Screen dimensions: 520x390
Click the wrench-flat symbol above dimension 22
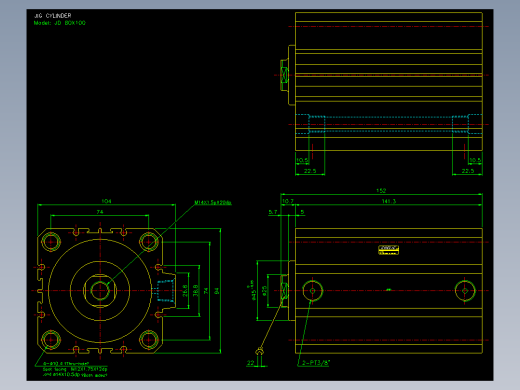[x=259, y=351]
